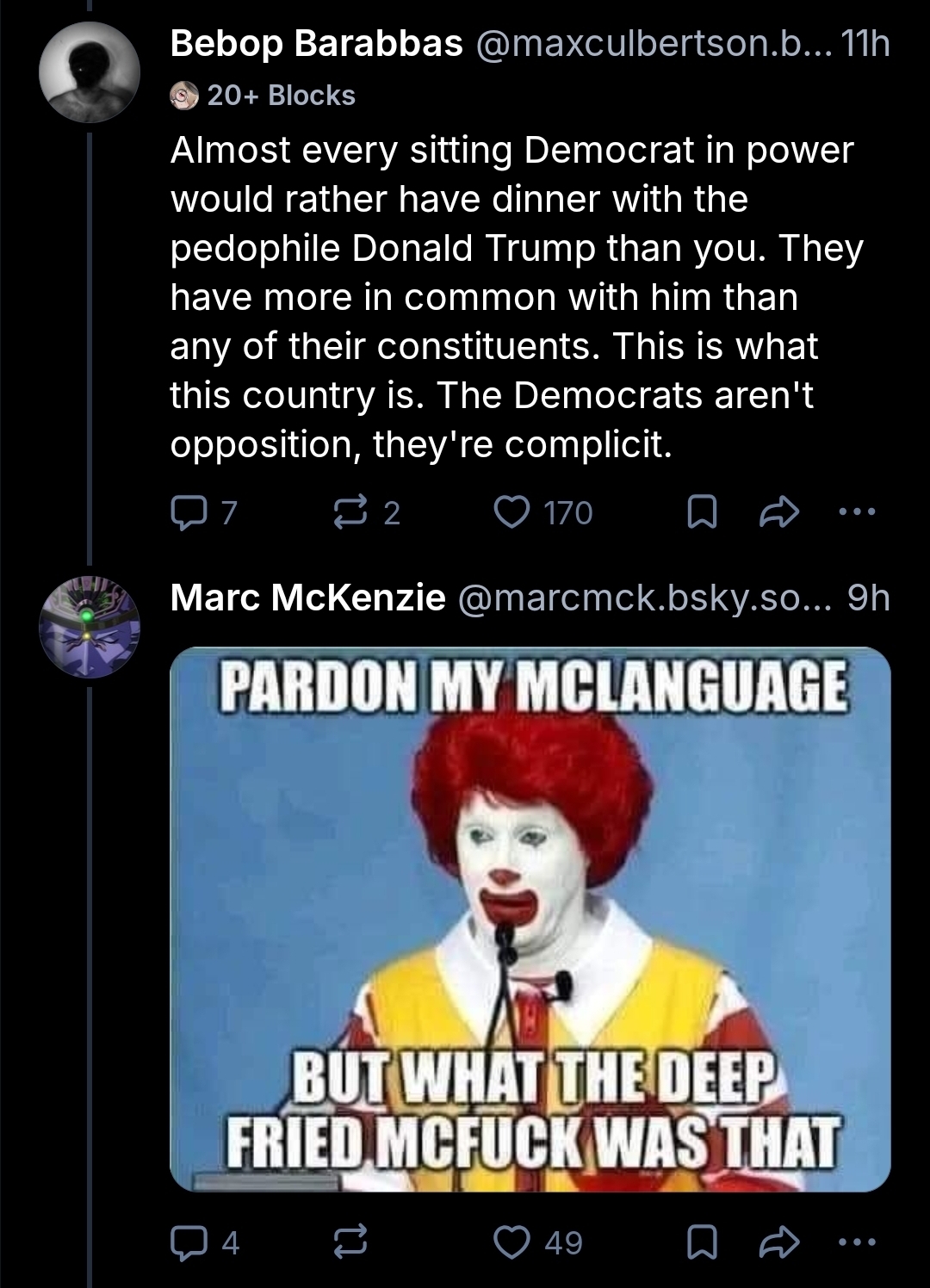The image size is (930, 1288).
Task: Share Marc McKenzie's meme post
Action: 780,1242
